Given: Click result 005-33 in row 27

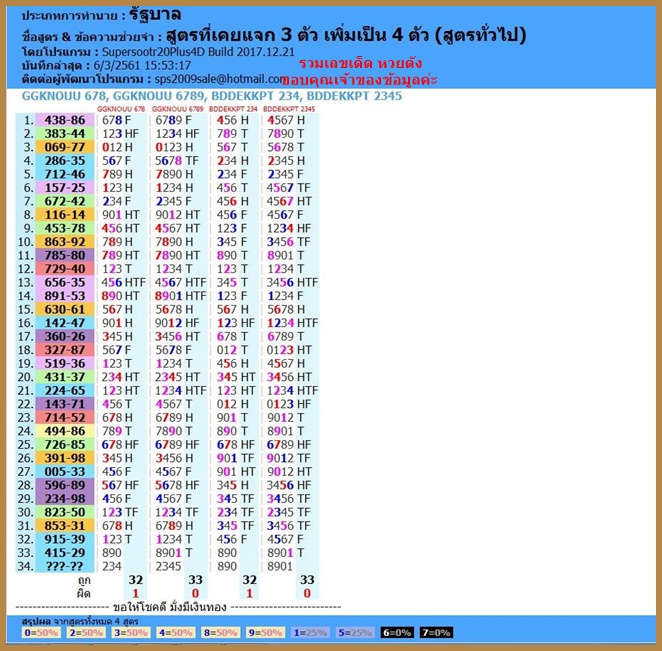Looking at the screenshot, I should [64, 471].
